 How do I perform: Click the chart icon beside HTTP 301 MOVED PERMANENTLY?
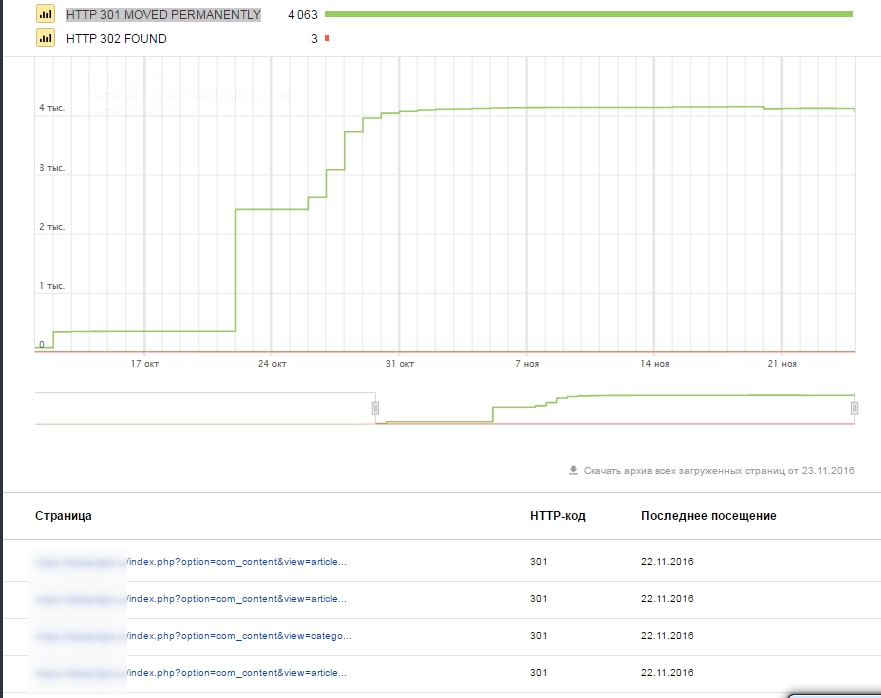[x=45, y=15]
